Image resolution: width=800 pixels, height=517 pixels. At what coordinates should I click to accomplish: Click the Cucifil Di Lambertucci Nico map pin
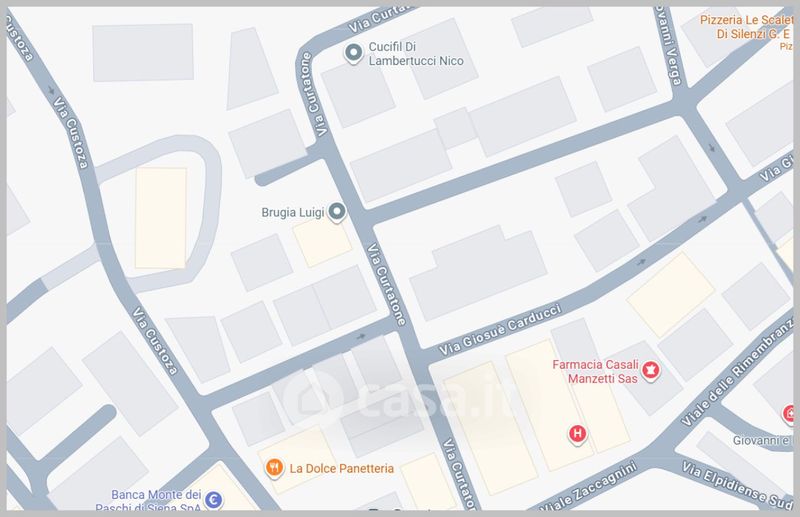353,53
